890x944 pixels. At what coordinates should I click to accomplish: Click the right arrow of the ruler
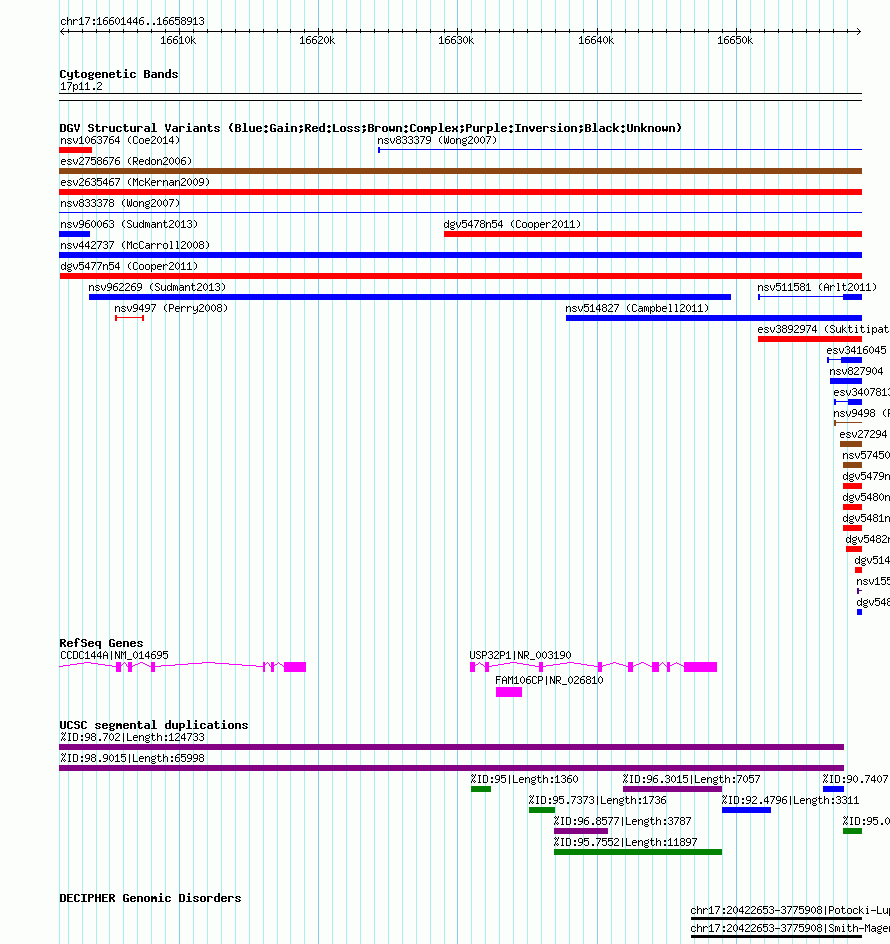coord(859,31)
